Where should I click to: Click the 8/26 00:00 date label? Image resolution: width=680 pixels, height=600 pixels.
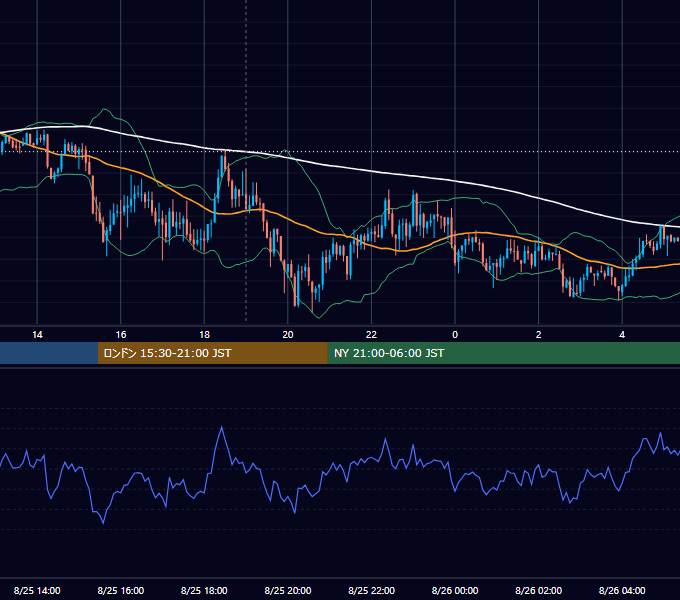tap(455, 590)
